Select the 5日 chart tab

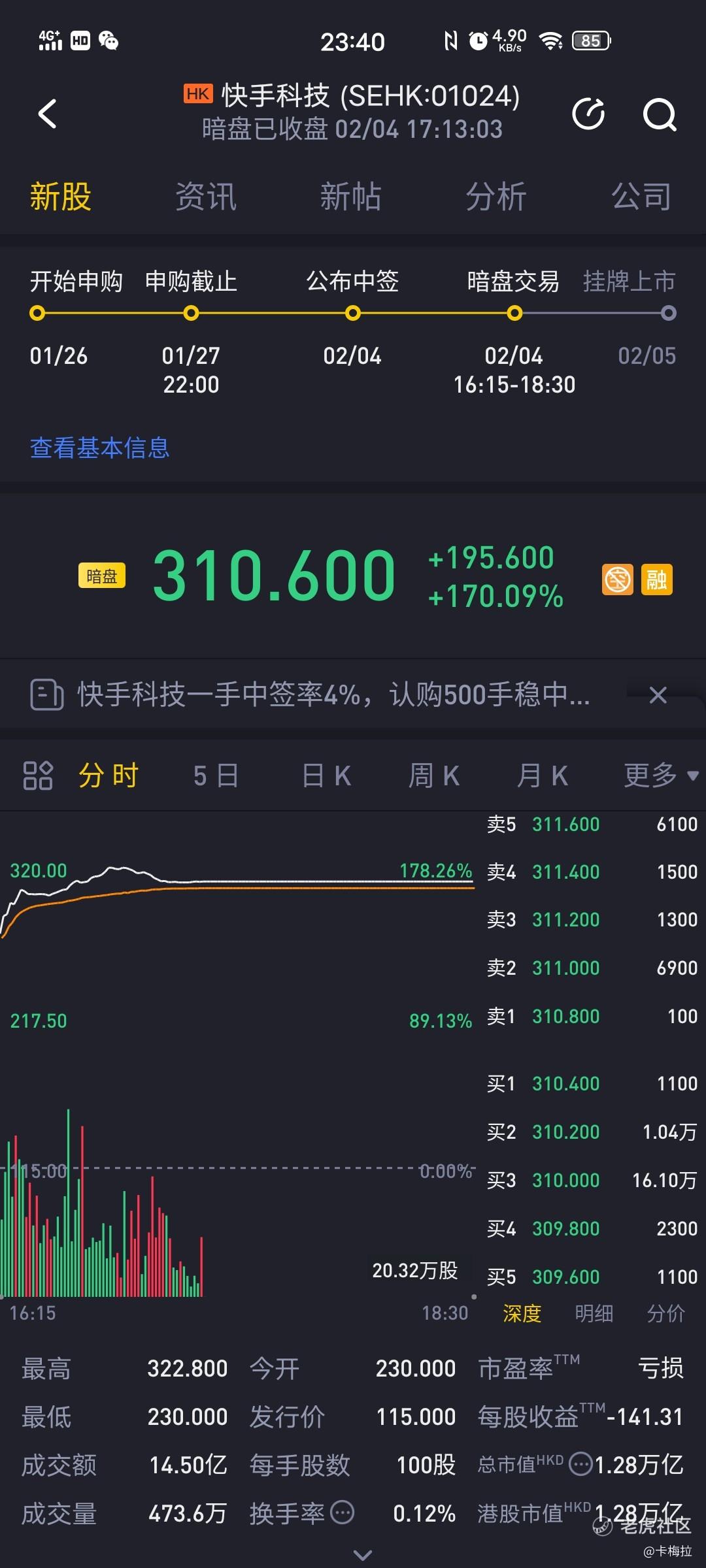point(216,776)
